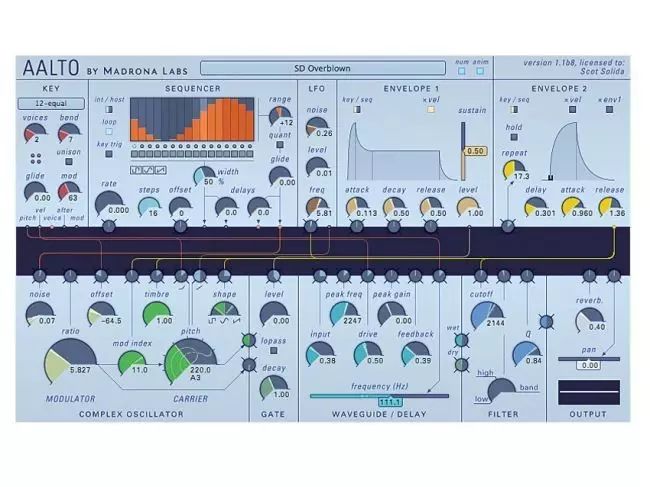
Task: Toggle the num display button
Action: pos(461,73)
